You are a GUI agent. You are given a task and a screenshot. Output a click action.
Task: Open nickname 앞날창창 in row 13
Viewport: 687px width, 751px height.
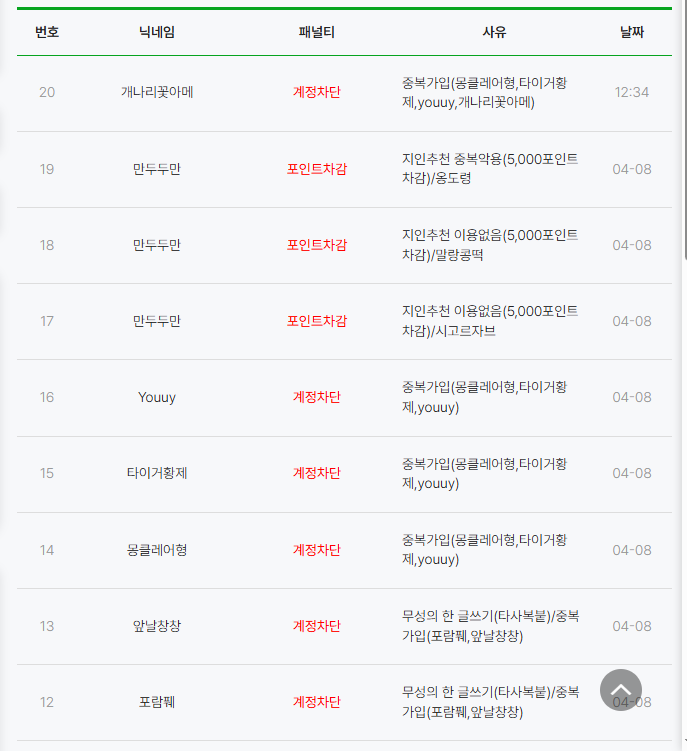(x=157, y=626)
